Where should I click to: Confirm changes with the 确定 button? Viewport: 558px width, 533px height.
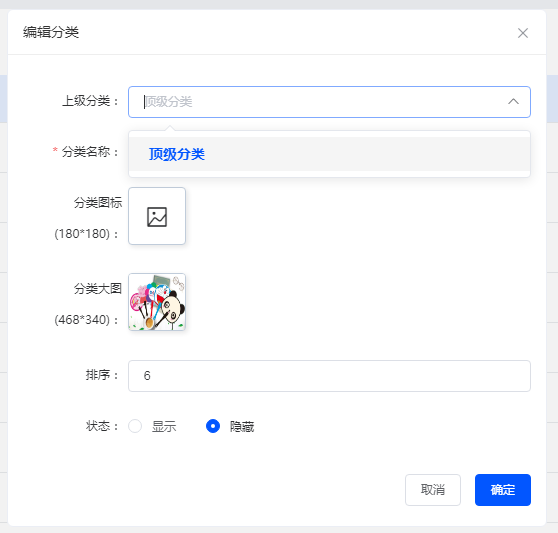point(502,490)
